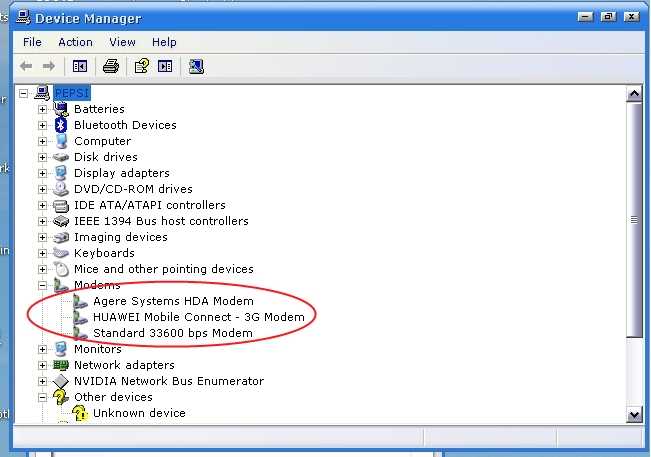
Task: Select Standard 33600 bps Modem
Action: point(173,333)
